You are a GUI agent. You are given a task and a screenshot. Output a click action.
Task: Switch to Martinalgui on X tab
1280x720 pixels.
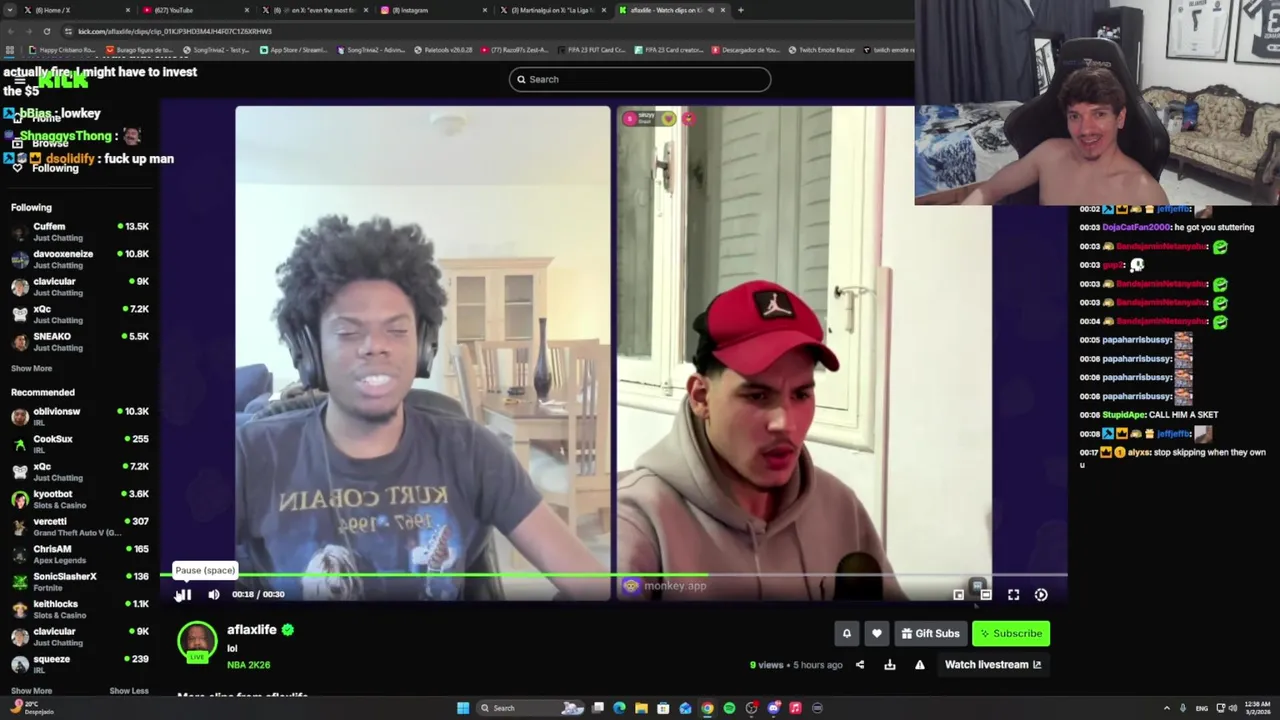pyautogui.click(x=552, y=10)
